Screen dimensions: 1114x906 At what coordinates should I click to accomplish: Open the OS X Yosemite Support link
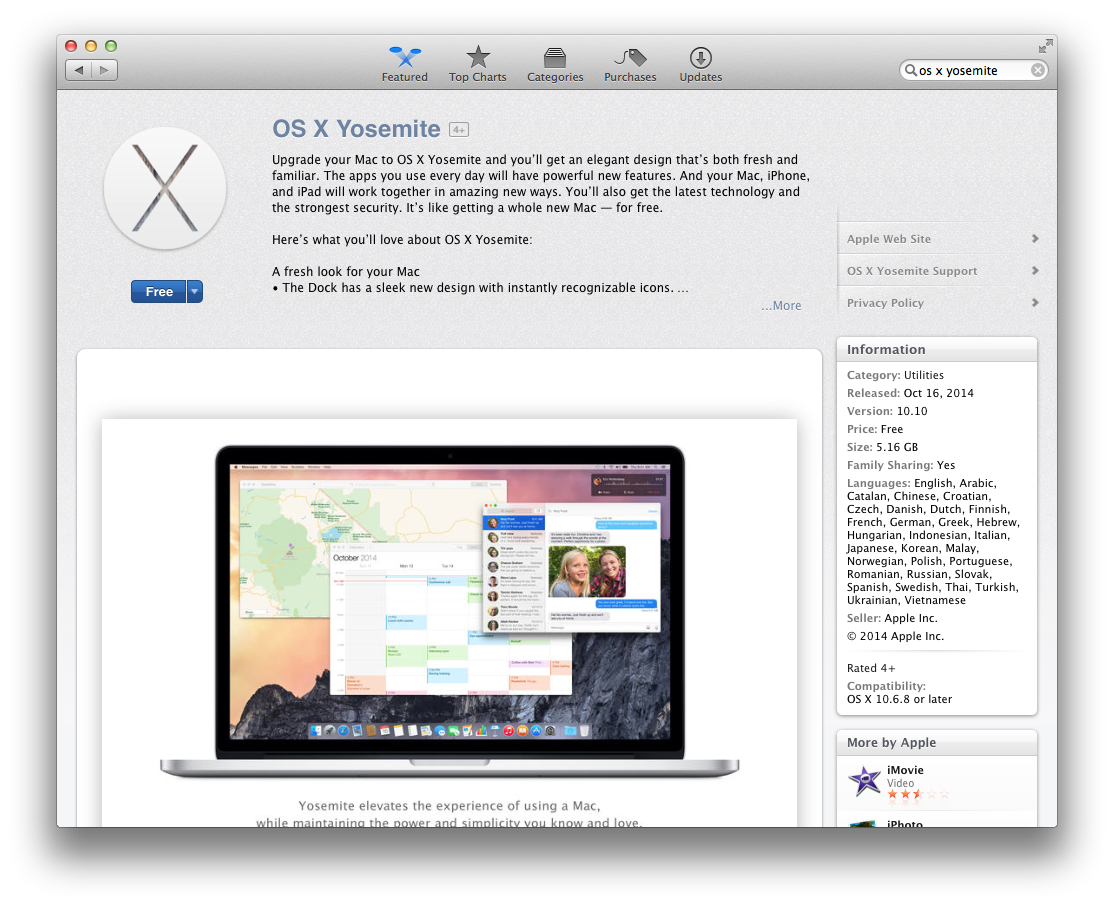[x=912, y=271]
